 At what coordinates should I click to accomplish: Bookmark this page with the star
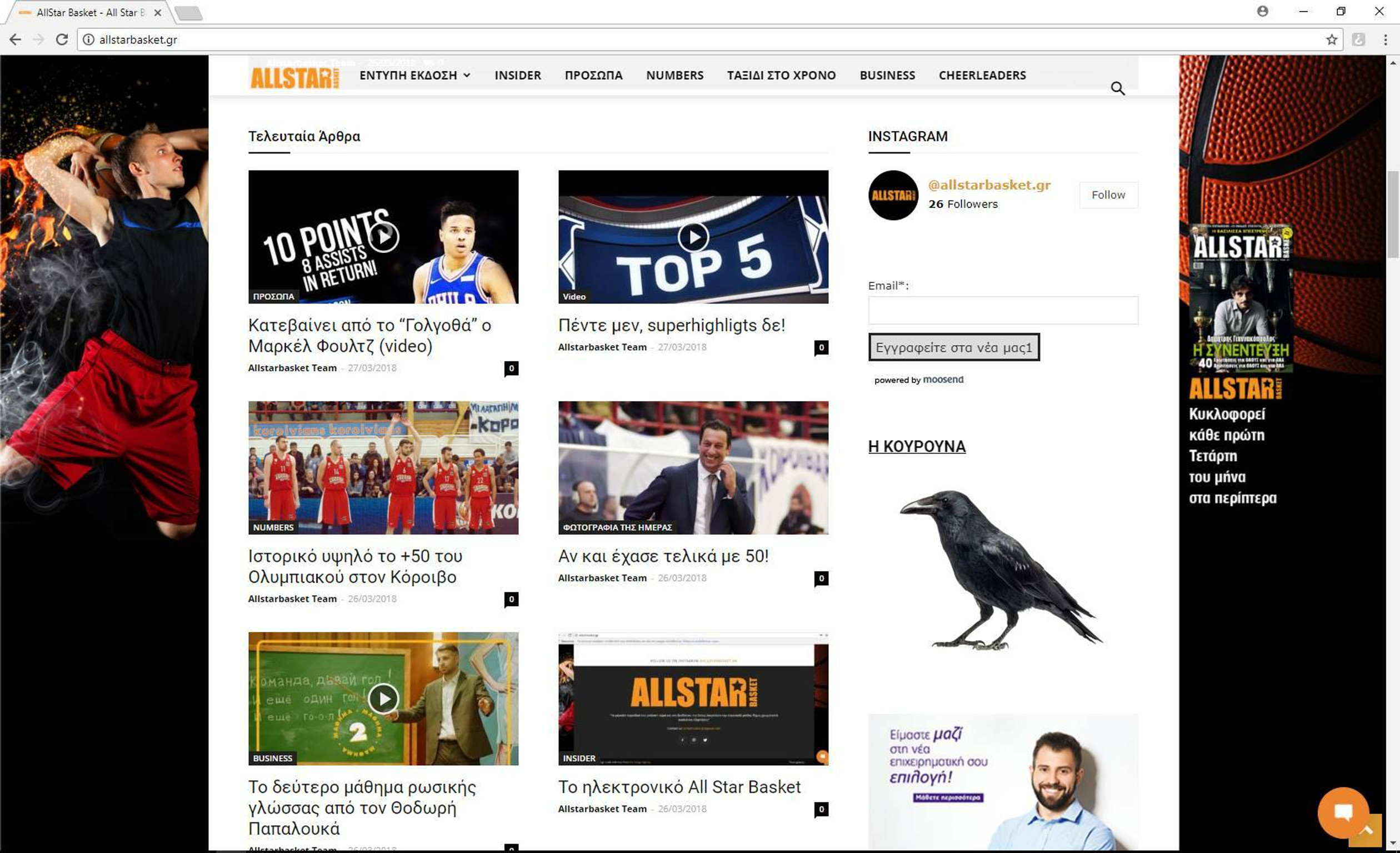1331,39
